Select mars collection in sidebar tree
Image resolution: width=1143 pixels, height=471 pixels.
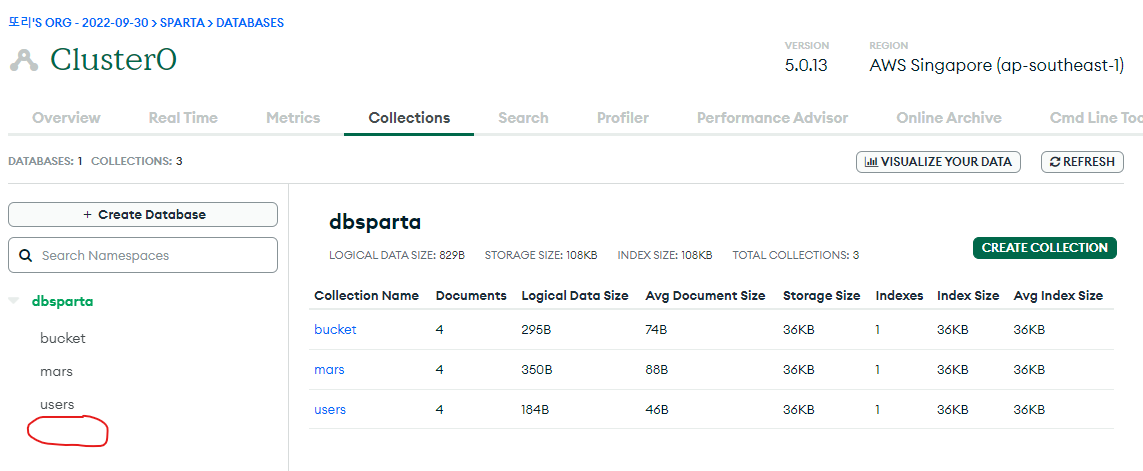pos(57,371)
